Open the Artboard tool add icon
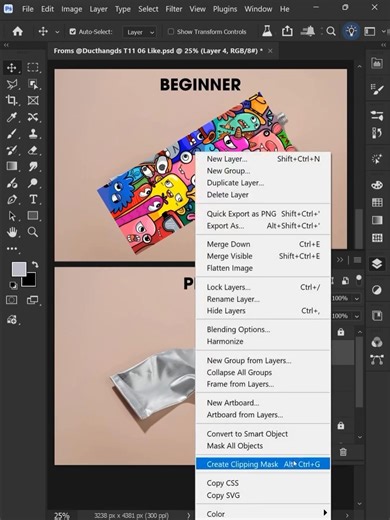 point(12,320)
